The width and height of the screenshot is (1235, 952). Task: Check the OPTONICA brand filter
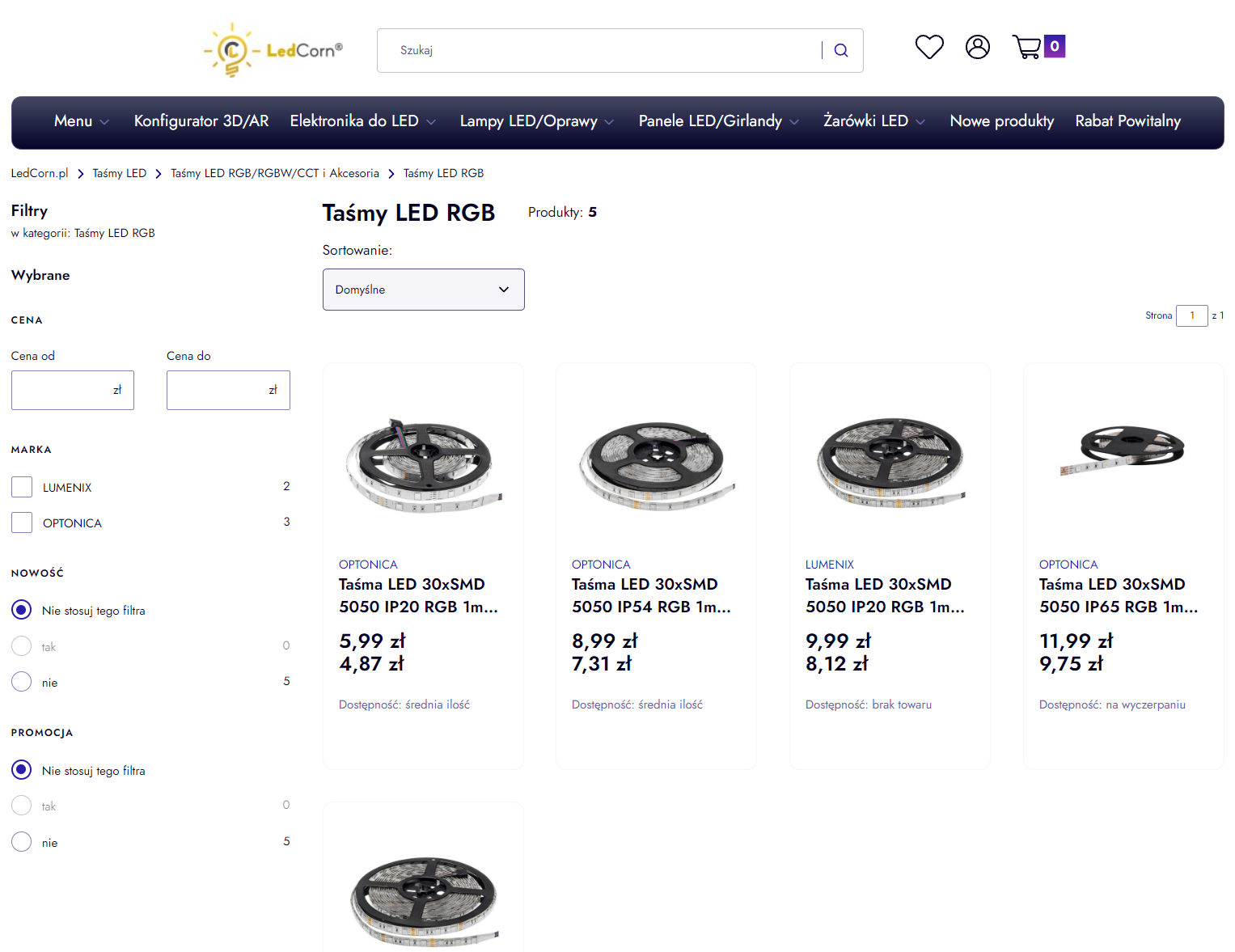point(22,522)
